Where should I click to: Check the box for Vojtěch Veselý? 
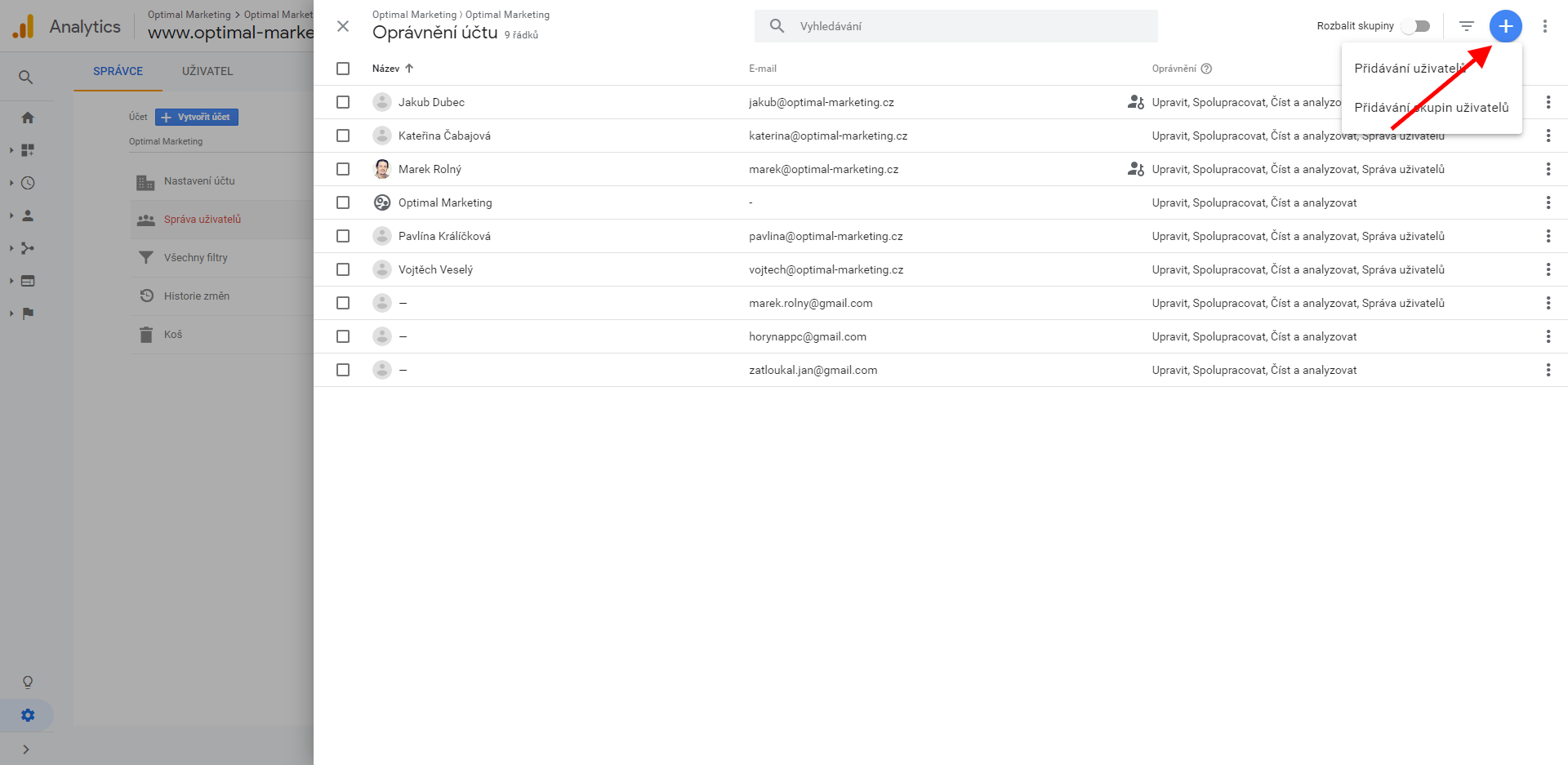[343, 269]
